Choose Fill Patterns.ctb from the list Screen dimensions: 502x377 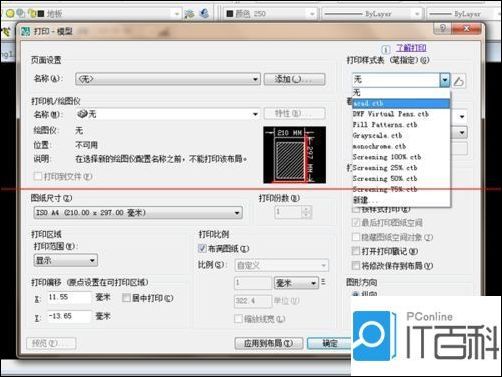click(x=401, y=125)
